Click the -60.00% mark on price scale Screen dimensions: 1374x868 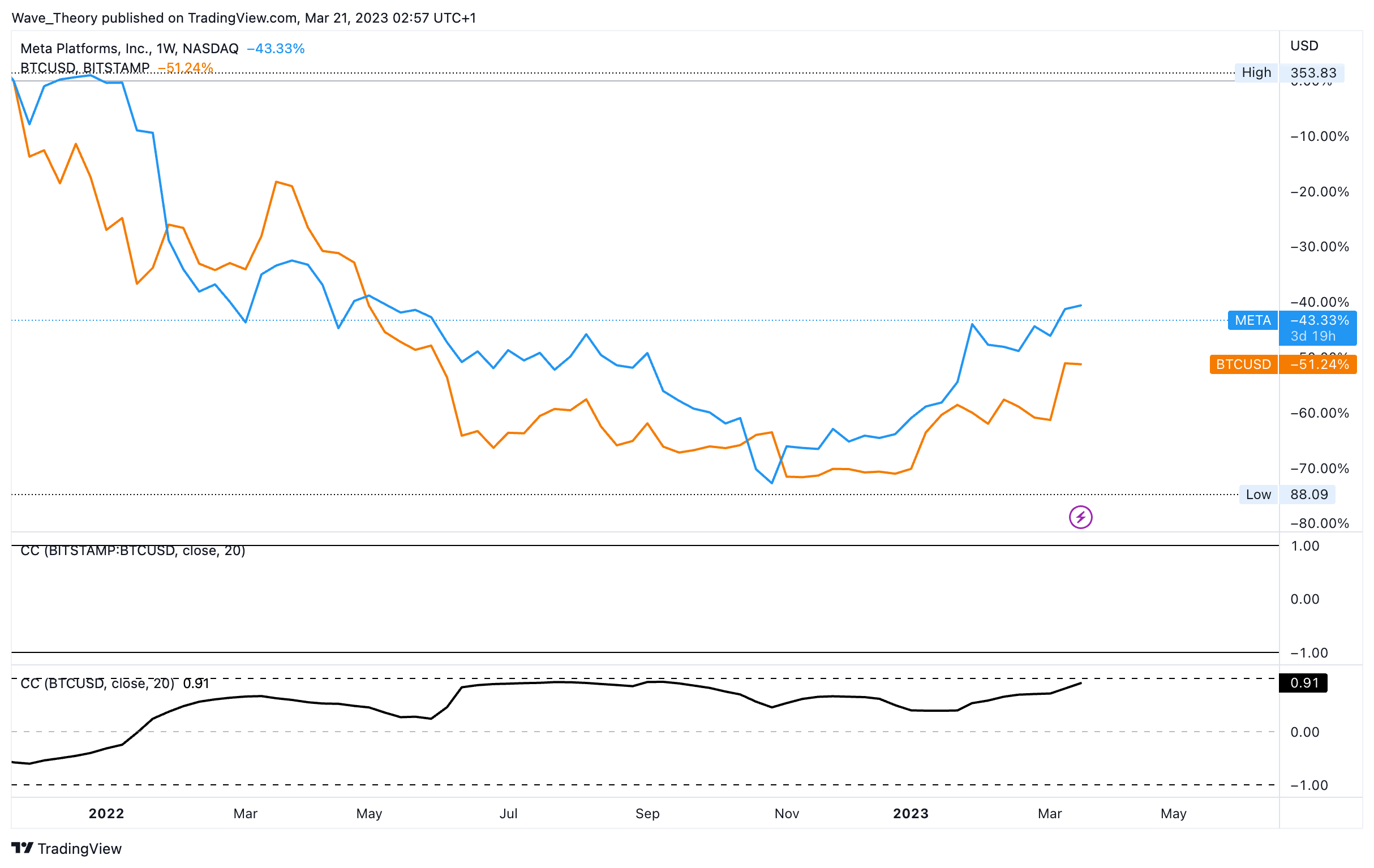click(1319, 412)
